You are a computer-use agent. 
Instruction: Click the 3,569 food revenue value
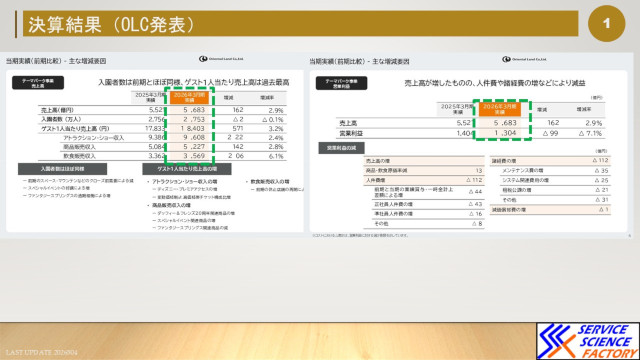tap(194, 156)
